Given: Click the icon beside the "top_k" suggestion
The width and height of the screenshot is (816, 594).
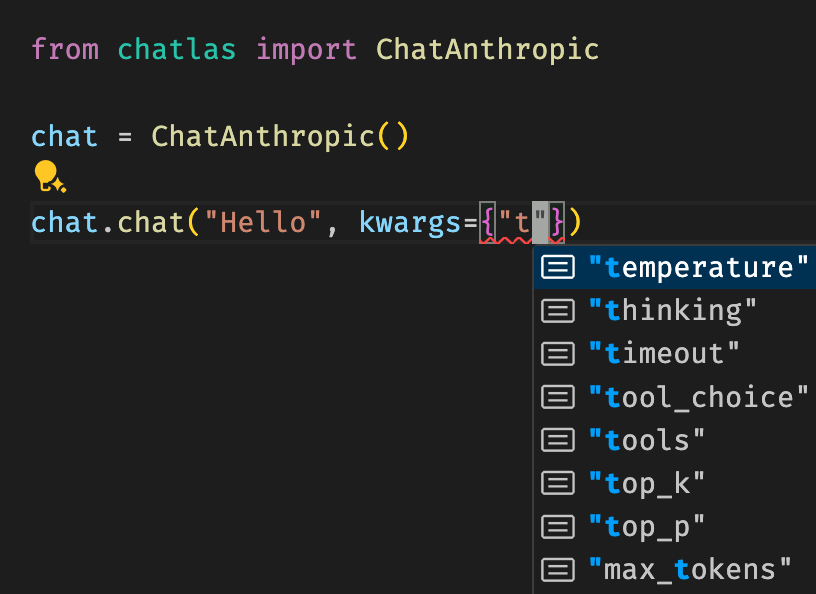Looking at the screenshot, I should pos(558,484).
